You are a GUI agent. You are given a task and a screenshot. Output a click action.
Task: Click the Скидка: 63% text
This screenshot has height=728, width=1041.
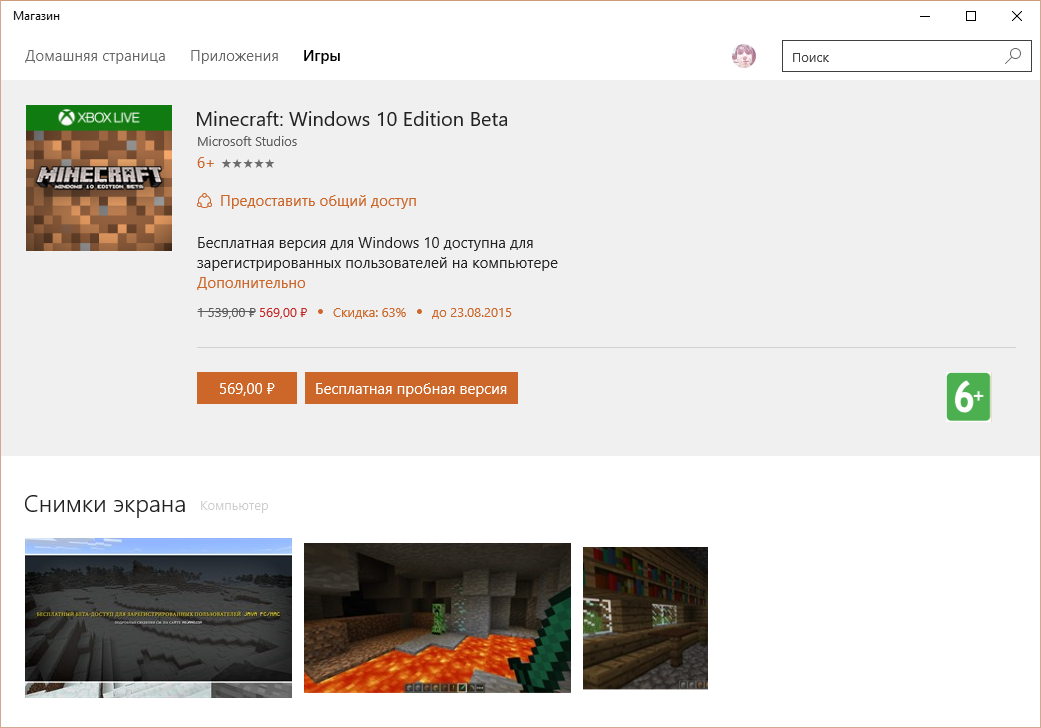[369, 313]
